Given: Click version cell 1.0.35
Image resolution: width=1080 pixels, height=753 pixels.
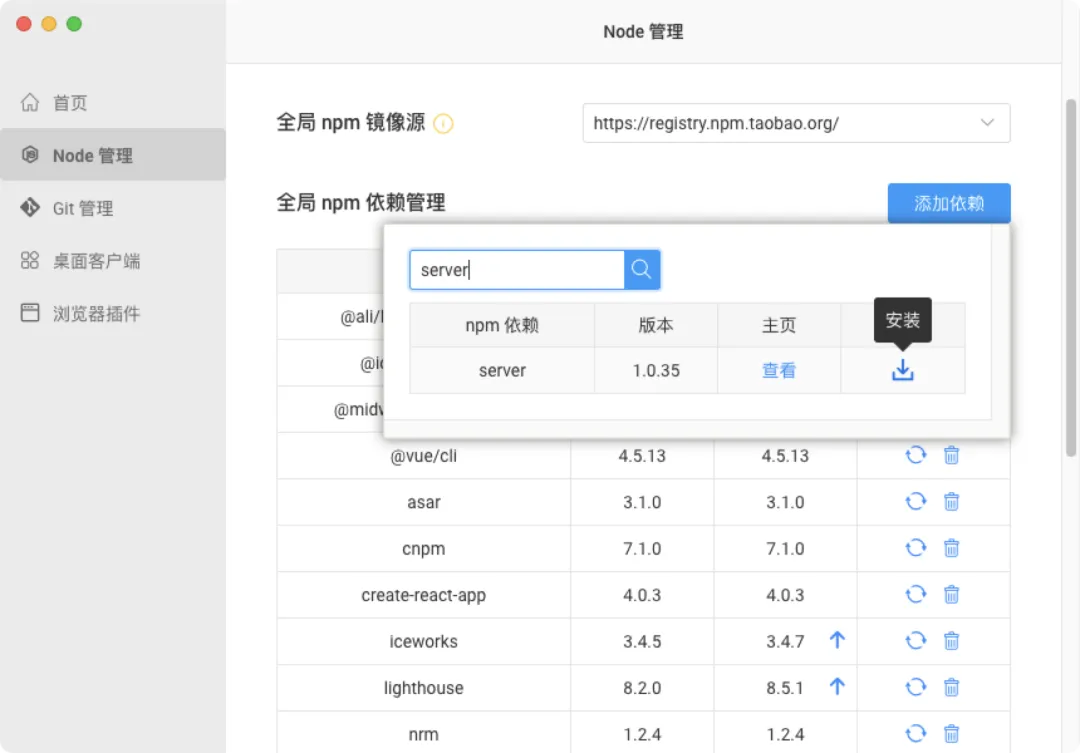Looking at the screenshot, I should pyautogui.click(x=656, y=371).
